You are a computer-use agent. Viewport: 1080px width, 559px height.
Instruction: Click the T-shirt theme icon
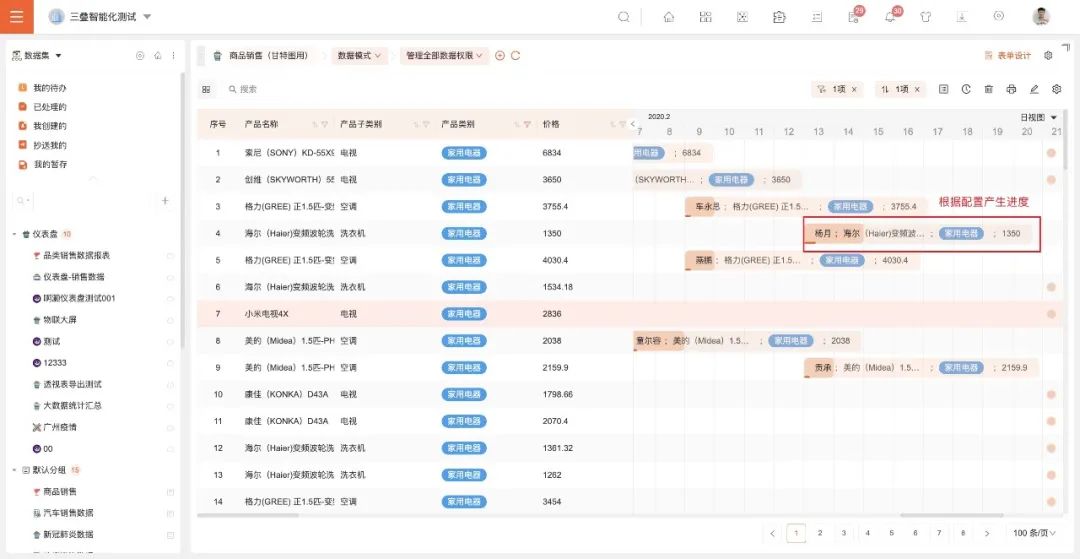click(x=926, y=17)
